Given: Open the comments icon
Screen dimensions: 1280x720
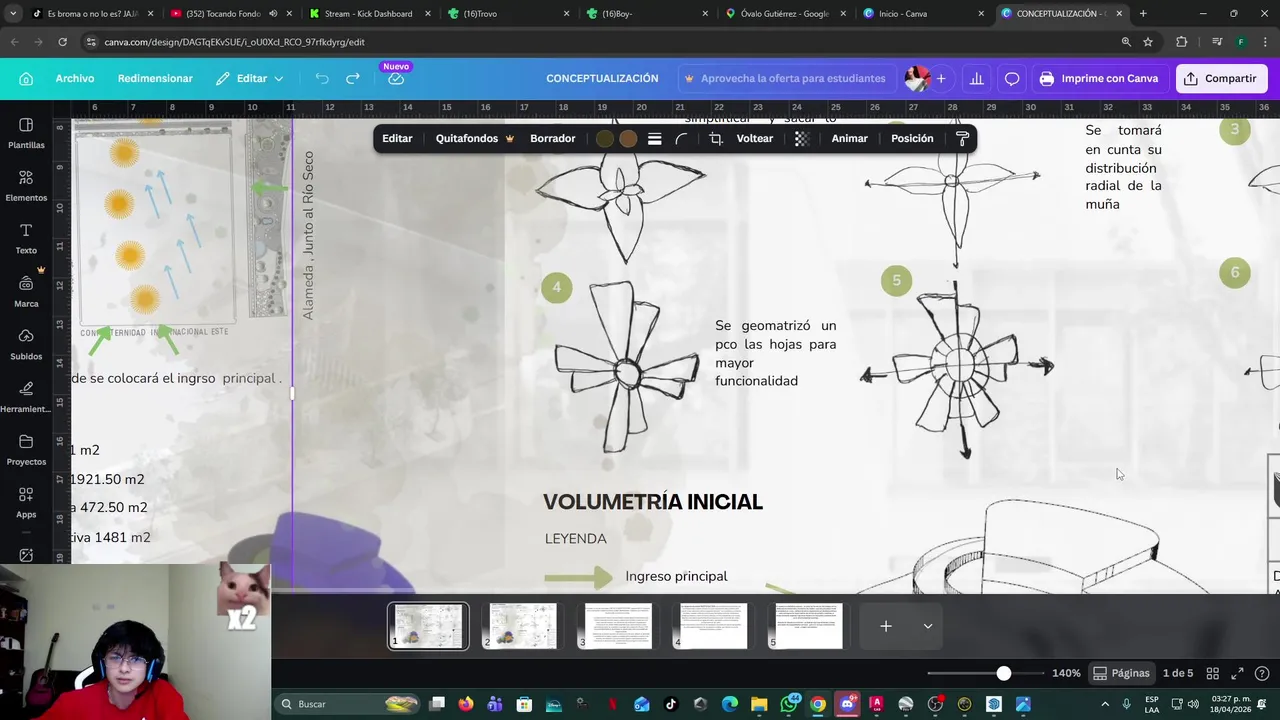Looking at the screenshot, I should pyautogui.click(x=1012, y=79).
